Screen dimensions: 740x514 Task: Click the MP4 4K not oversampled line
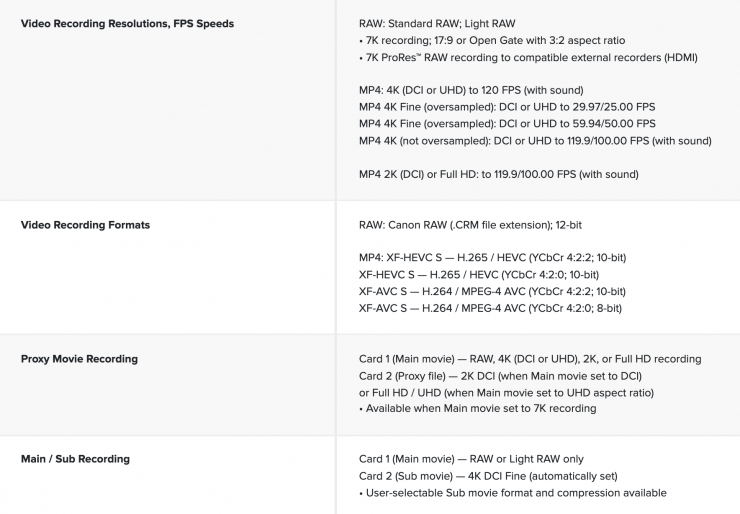coord(535,141)
